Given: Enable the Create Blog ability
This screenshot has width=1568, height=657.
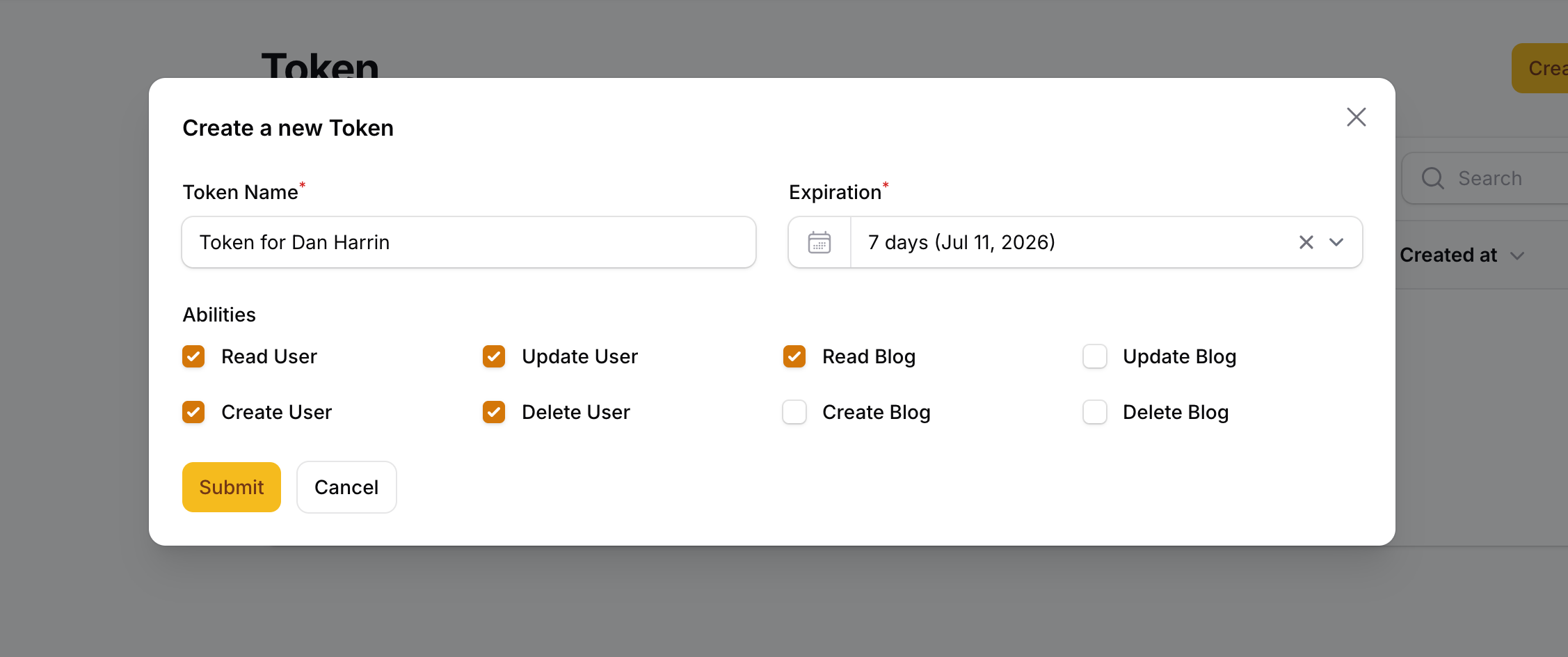Looking at the screenshot, I should pos(794,412).
